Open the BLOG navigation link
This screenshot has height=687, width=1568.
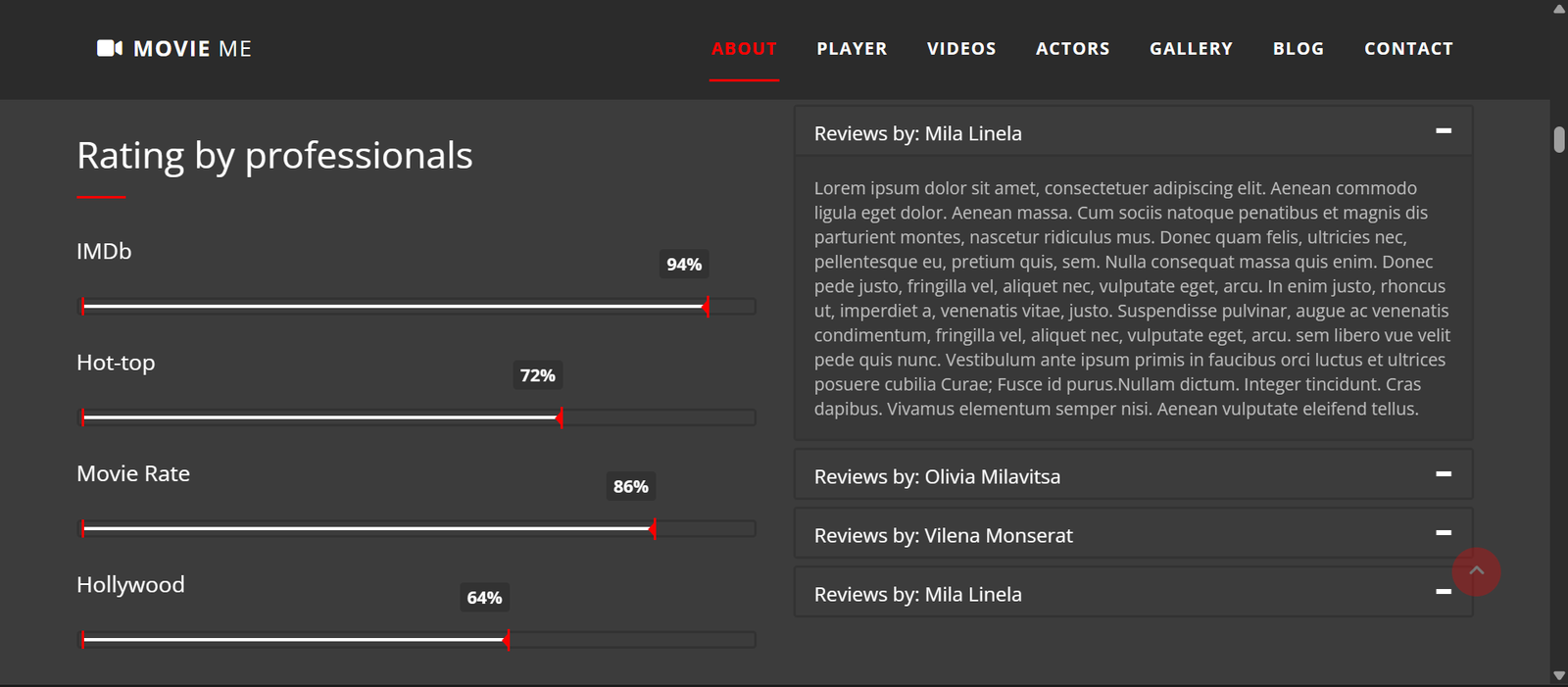[x=1298, y=49]
